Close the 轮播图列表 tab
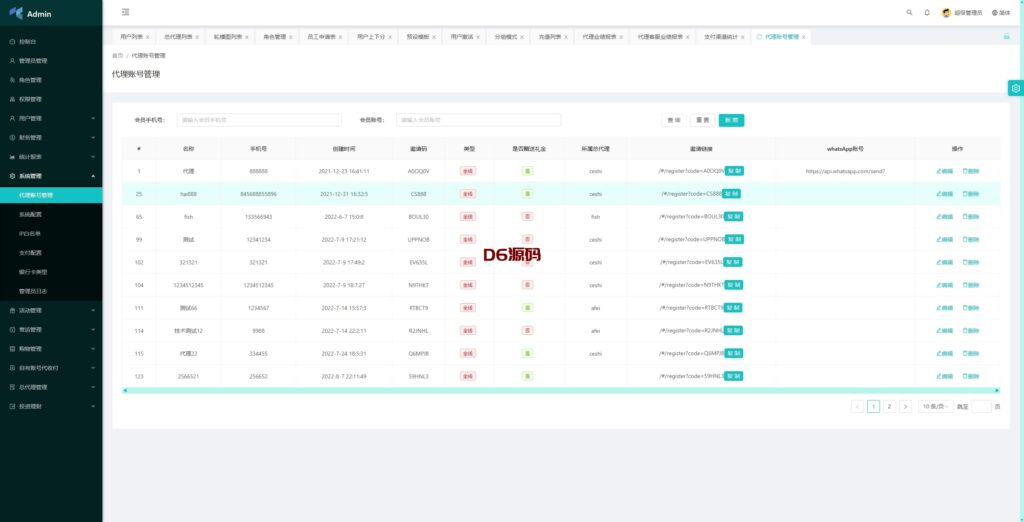The image size is (1024, 522). 247,37
